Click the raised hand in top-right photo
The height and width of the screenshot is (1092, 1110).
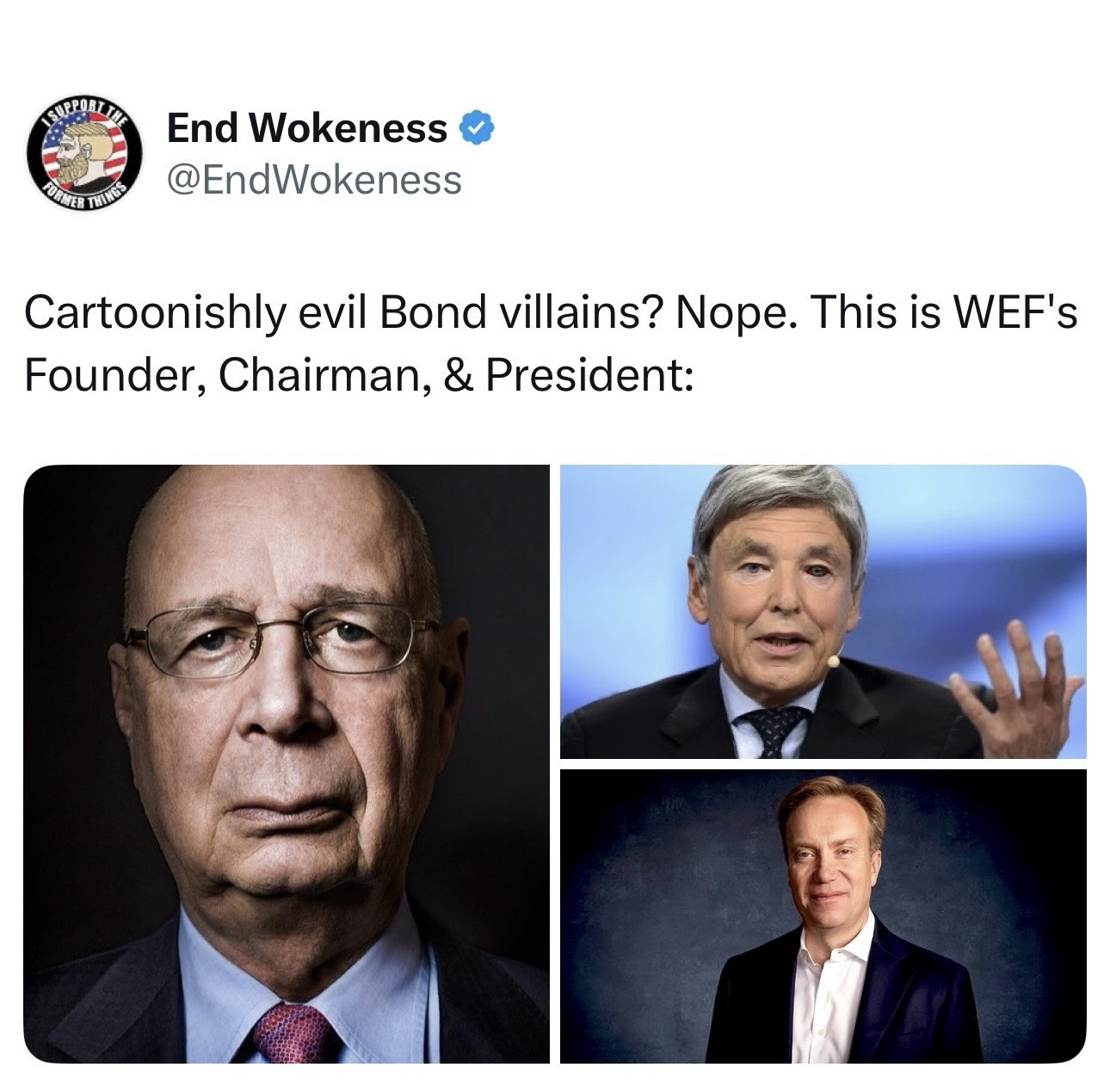(1015, 688)
